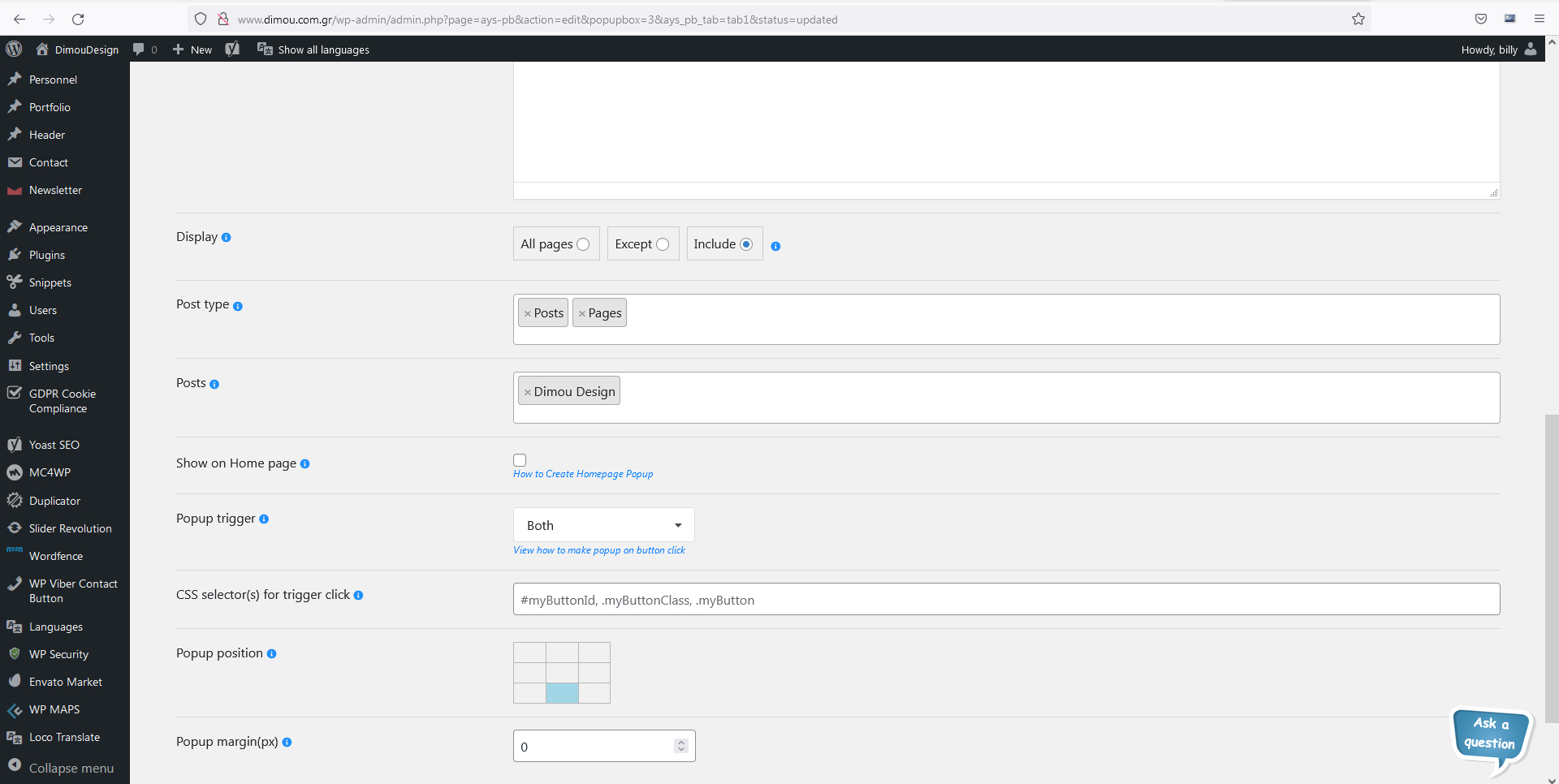Select top-left popup position cell

tap(530, 653)
